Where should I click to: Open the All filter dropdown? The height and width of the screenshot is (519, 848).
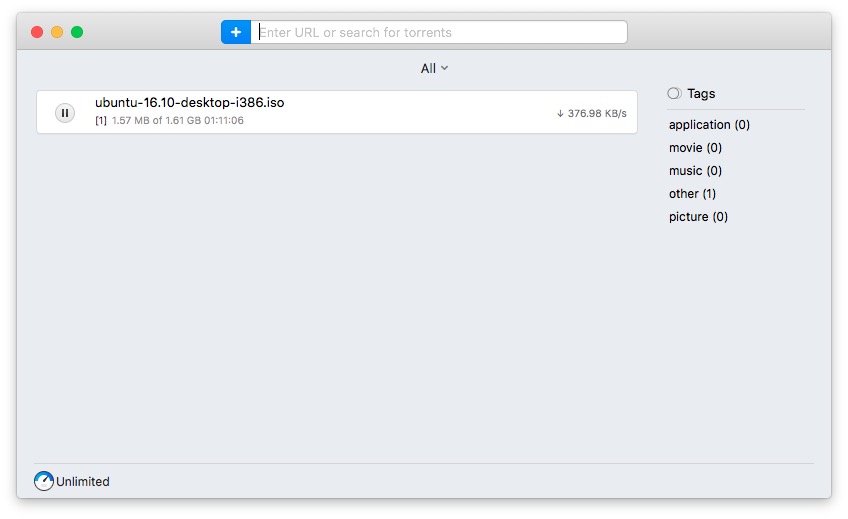pyautogui.click(x=434, y=68)
